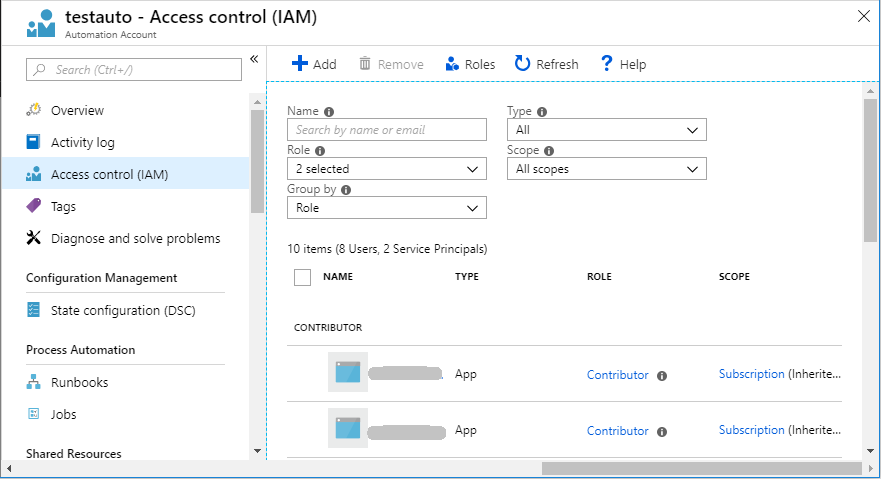Click the Overview gear icon

(34, 110)
